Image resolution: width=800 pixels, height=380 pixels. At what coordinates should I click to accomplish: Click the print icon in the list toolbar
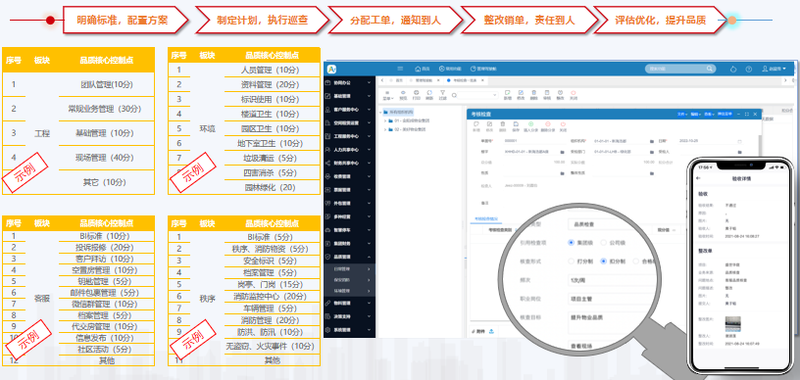[x=416, y=93]
